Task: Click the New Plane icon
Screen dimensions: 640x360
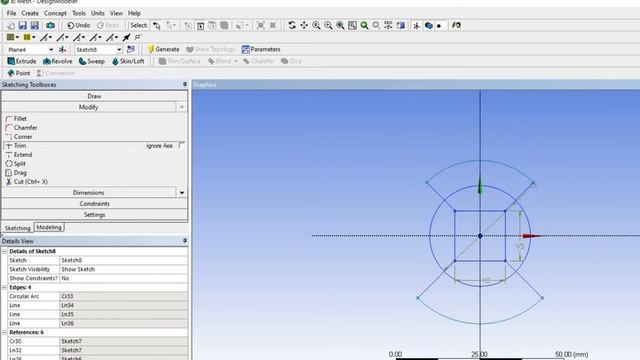Action: (x=62, y=49)
